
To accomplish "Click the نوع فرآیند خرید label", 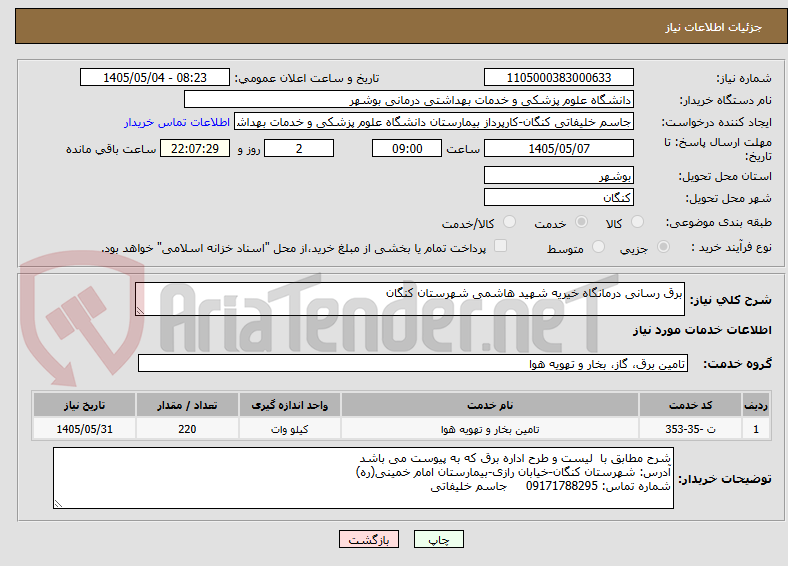I will click(x=732, y=247).
